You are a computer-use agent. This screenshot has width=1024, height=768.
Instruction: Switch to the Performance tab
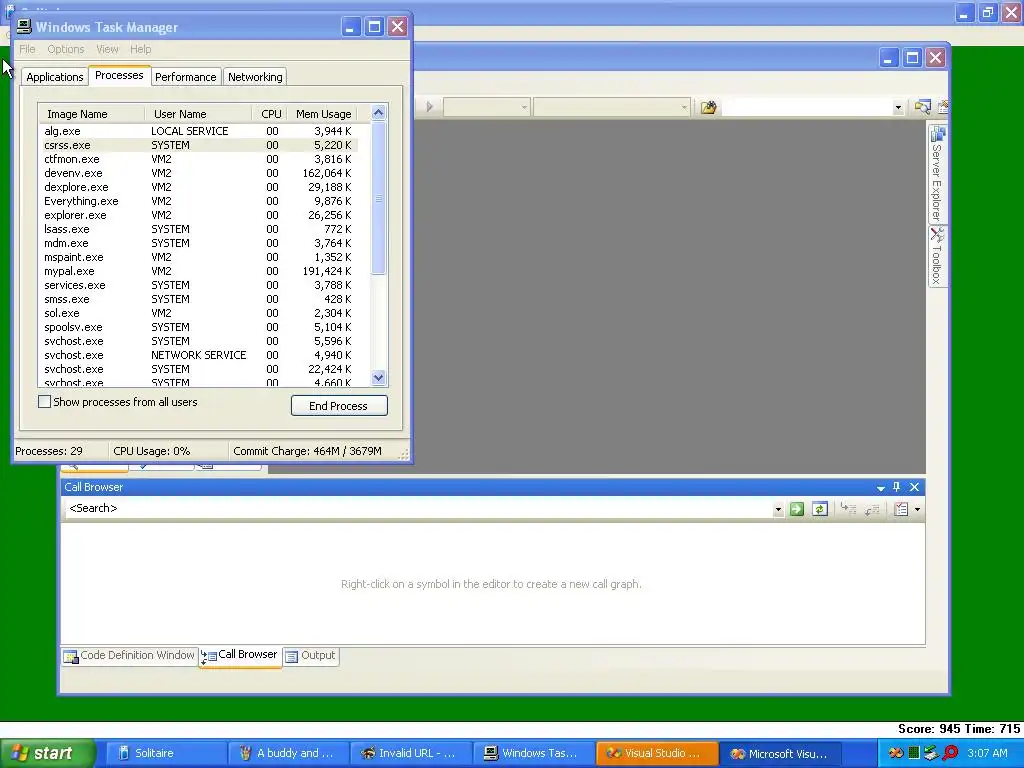tap(185, 77)
